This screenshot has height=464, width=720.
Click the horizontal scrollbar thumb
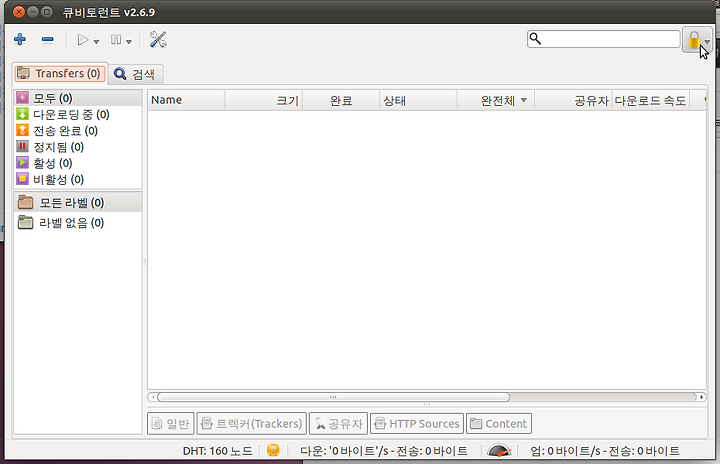point(333,397)
